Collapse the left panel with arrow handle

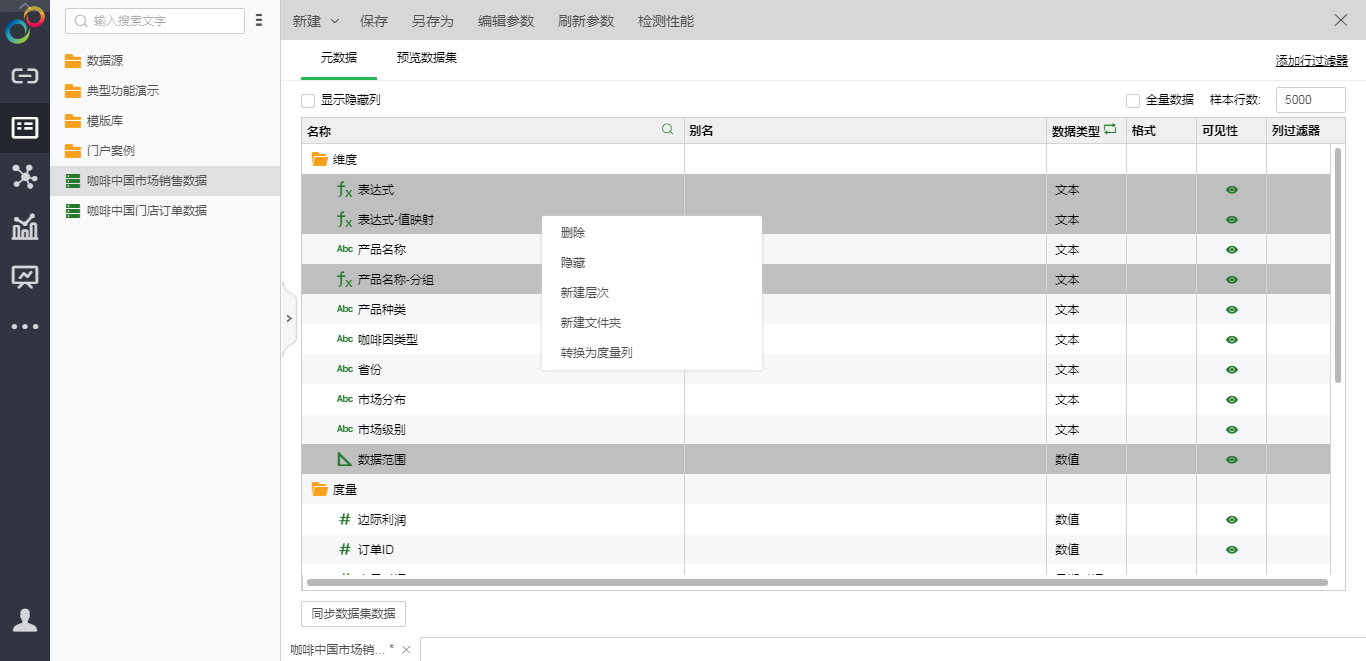pyautogui.click(x=289, y=319)
